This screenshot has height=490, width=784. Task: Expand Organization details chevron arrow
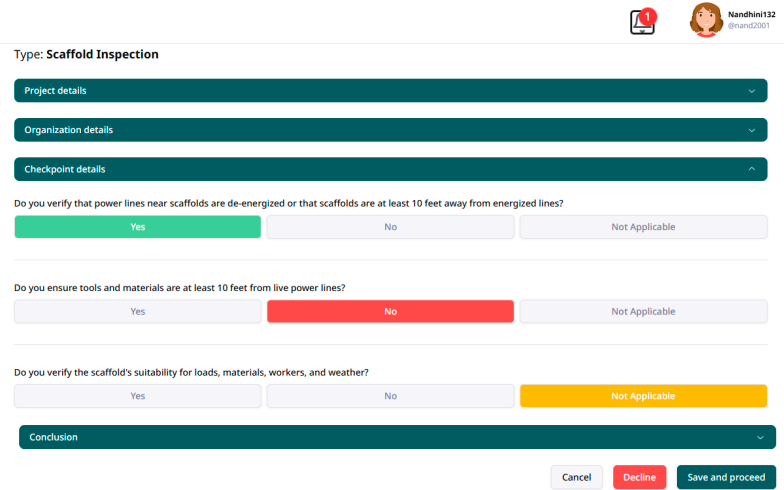click(751, 130)
